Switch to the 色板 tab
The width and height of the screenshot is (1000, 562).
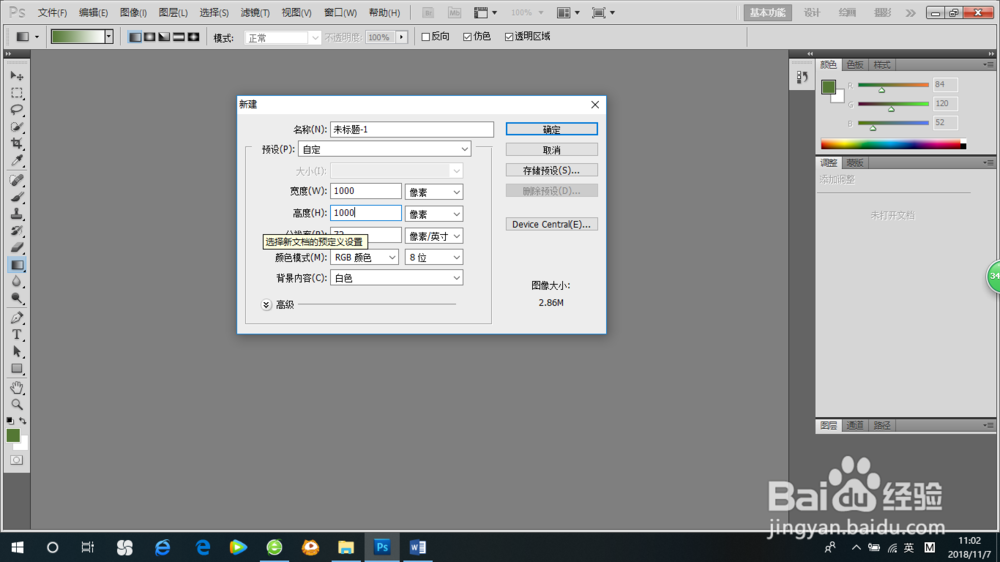[855, 65]
